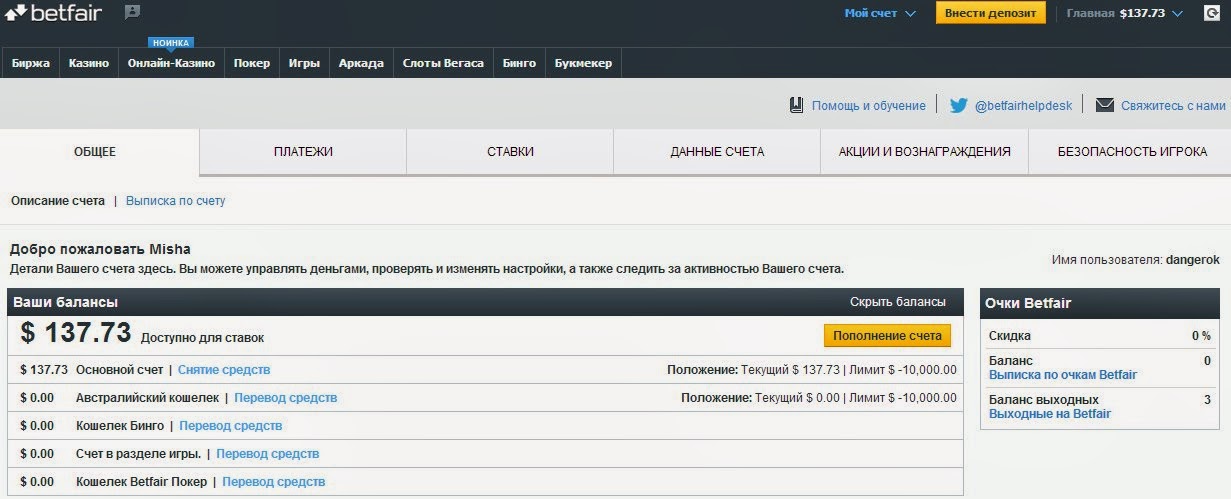Screen dimensions: 1231x499
Task: Switch to the ДАННЫЕ СЧЕТА tab
Action: point(717,152)
